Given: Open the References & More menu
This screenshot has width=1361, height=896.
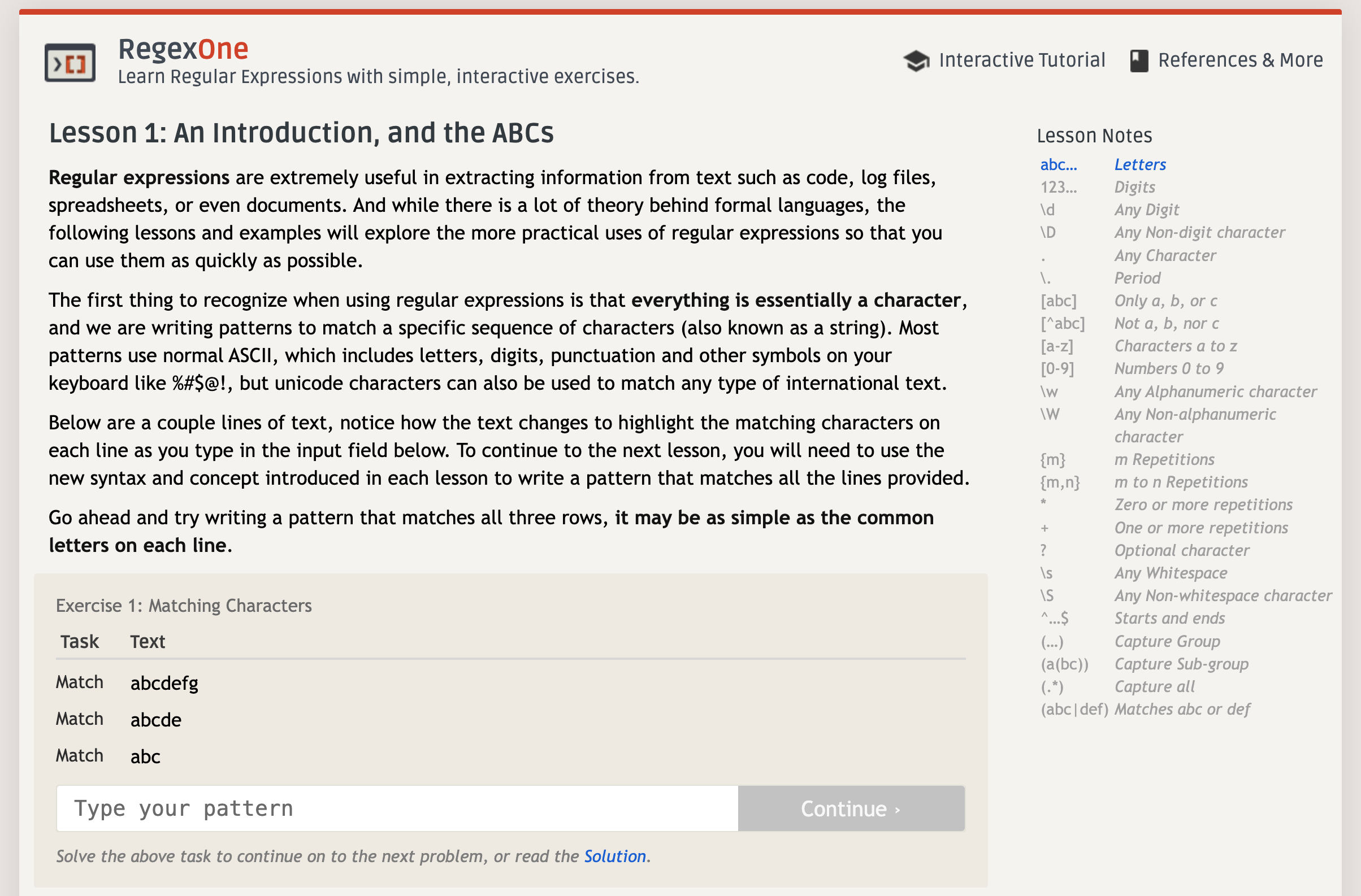Looking at the screenshot, I should point(1240,60).
